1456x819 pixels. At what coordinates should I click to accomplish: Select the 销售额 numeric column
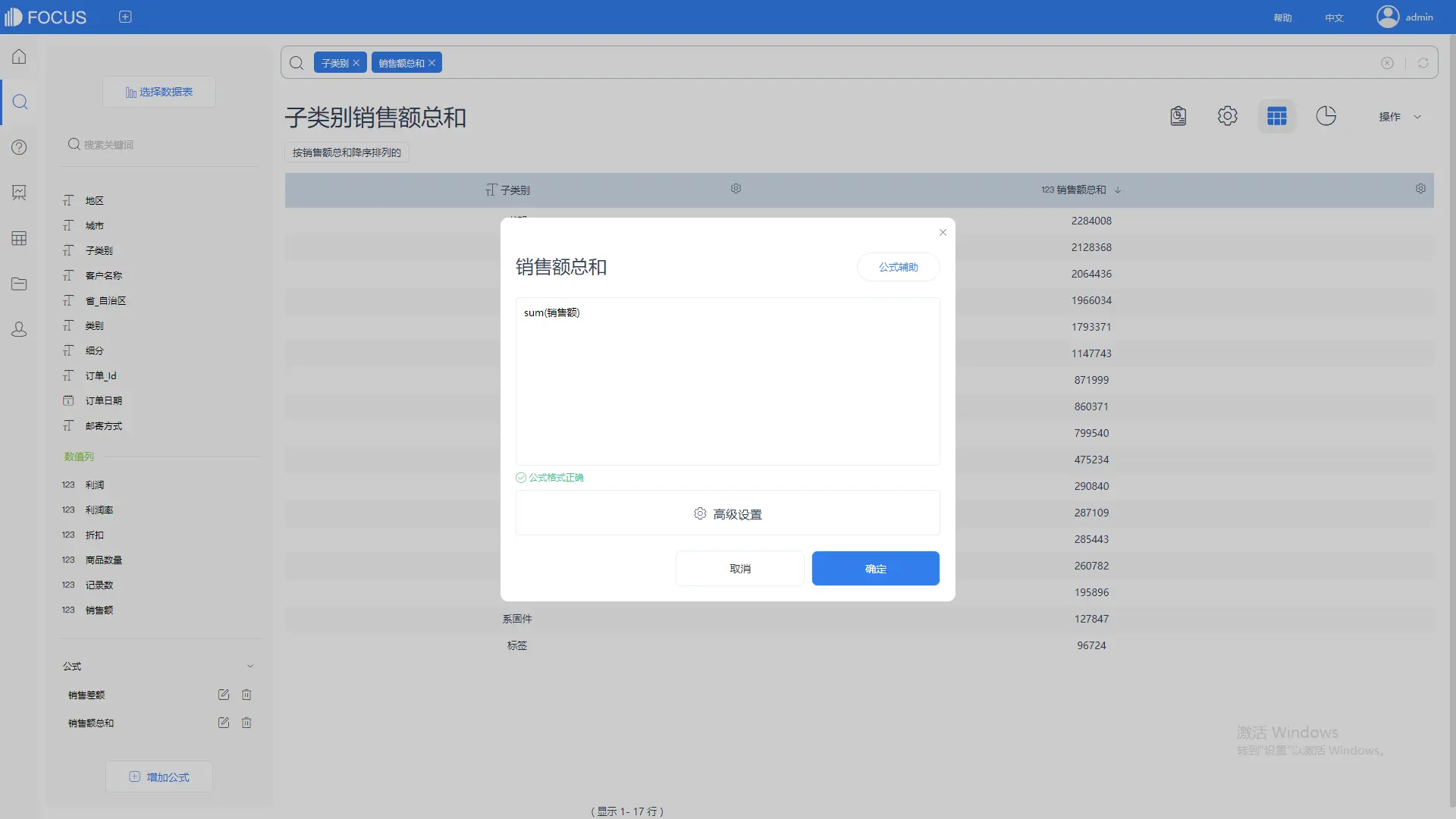[x=99, y=610]
